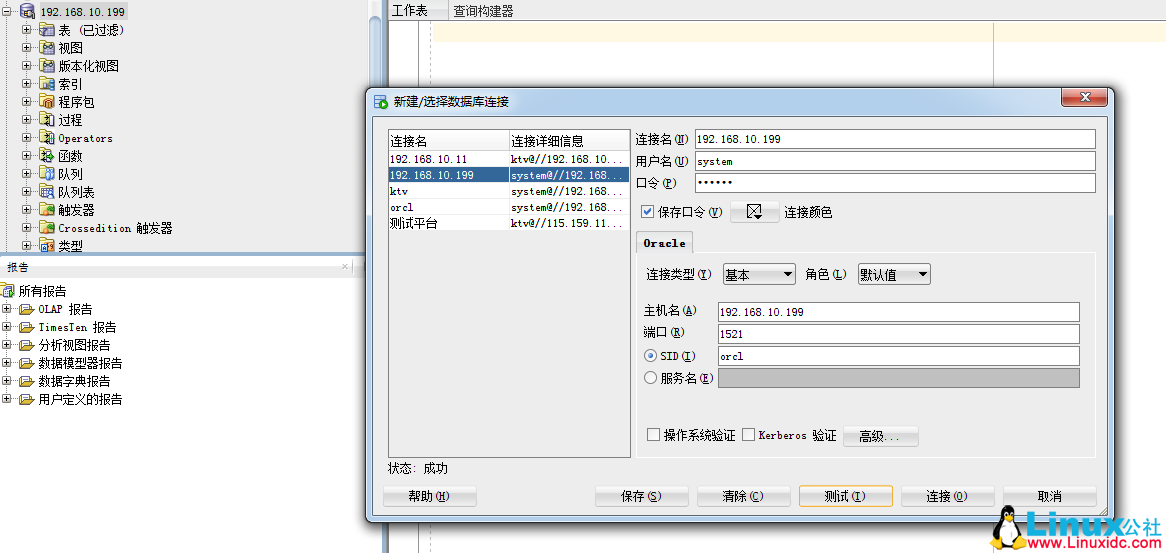Click the 端口 input field
1166x553 pixels.
click(x=898, y=334)
